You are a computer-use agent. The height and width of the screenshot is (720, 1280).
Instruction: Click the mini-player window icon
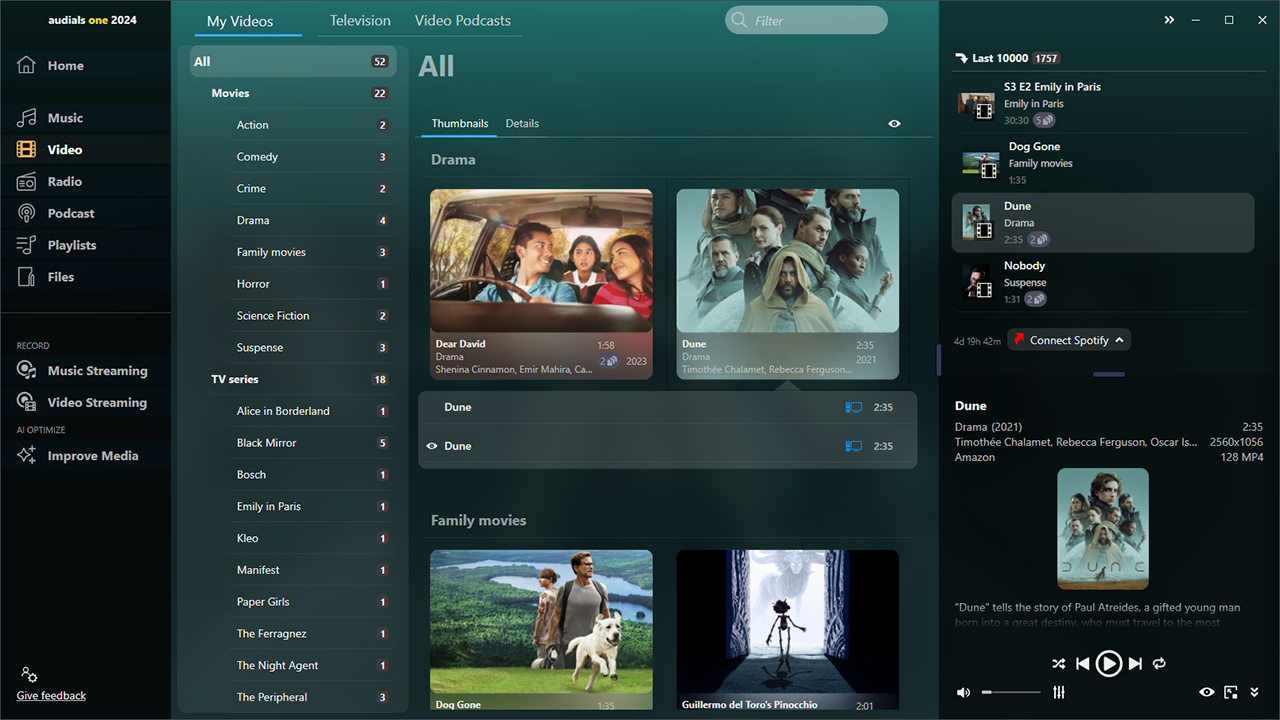click(1231, 692)
